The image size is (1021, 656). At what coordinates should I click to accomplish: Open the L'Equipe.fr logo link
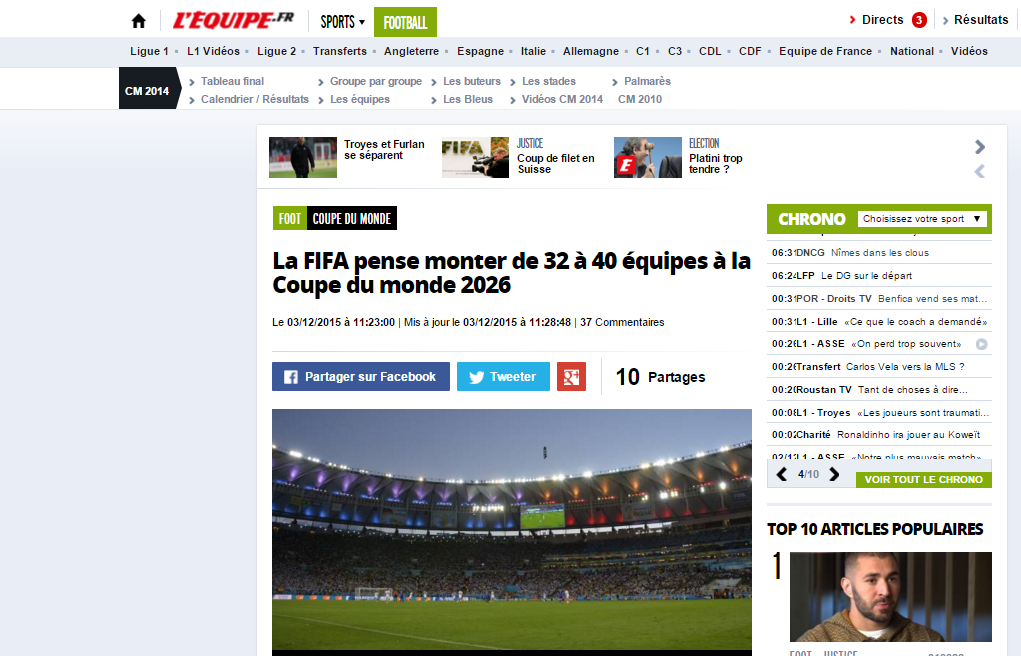[x=233, y=21]
